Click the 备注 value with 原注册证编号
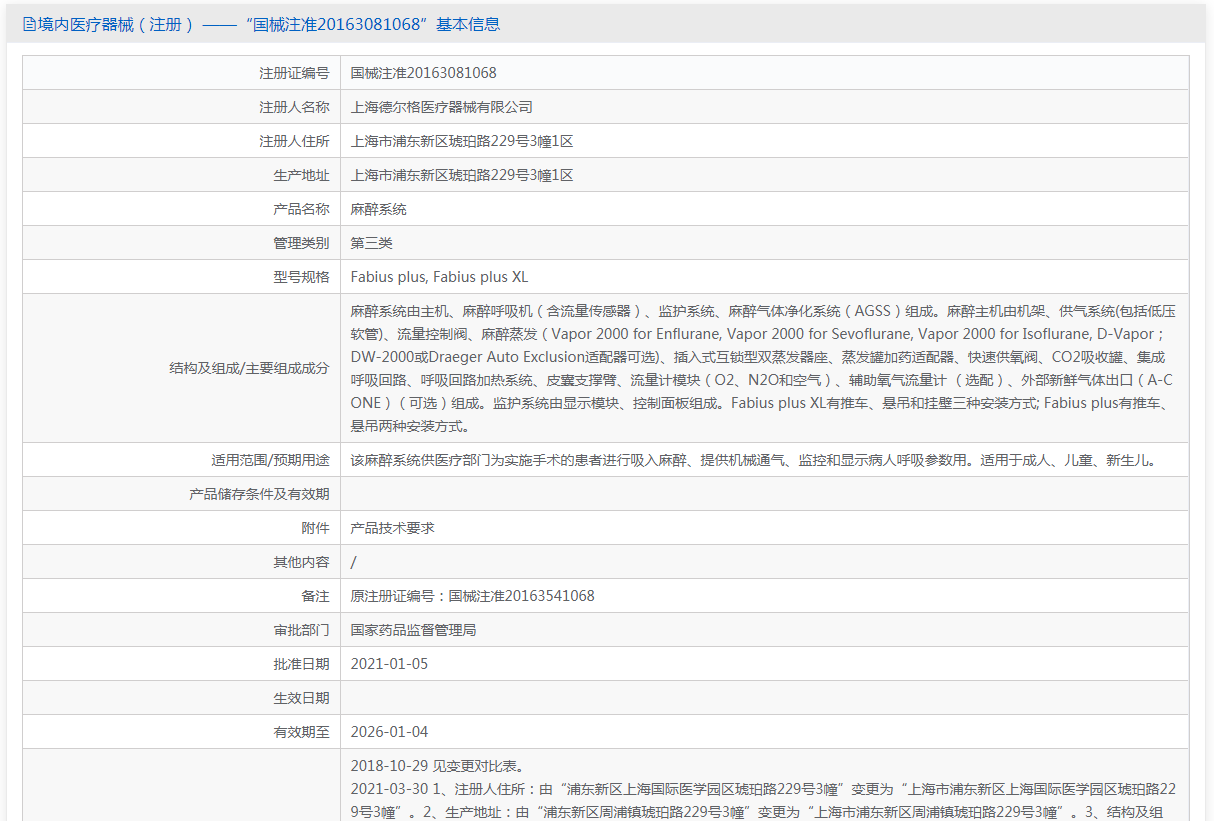The image size is (1214, 821). pos(472,596)
